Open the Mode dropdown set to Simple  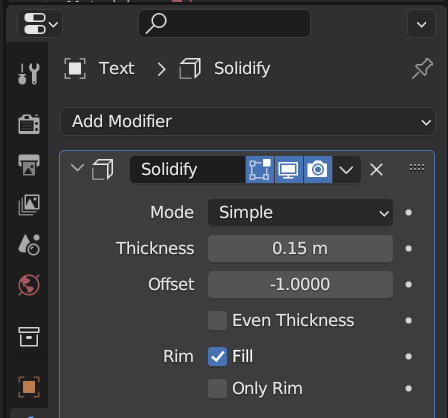pyautogui.click(x=300, y=213)
